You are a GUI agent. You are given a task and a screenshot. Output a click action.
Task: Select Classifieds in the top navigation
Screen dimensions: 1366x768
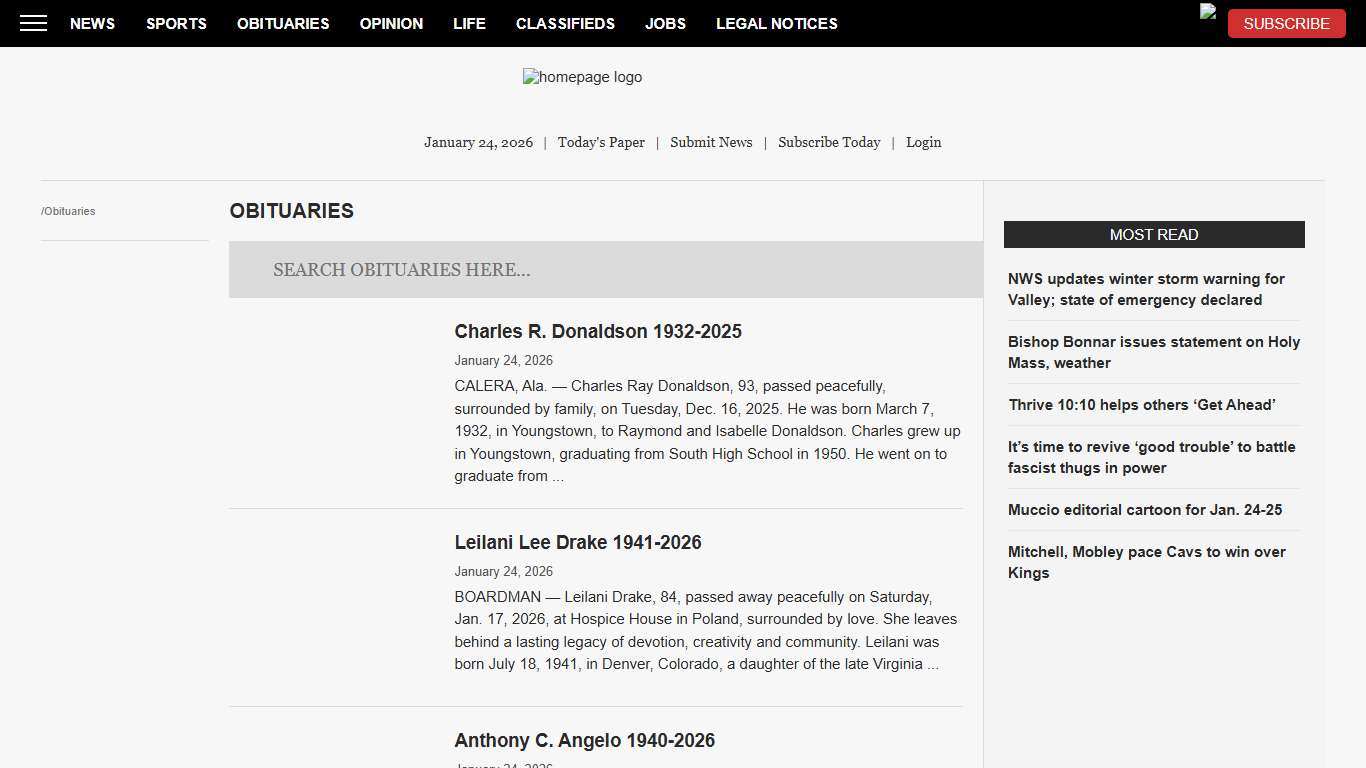[565, 23]
